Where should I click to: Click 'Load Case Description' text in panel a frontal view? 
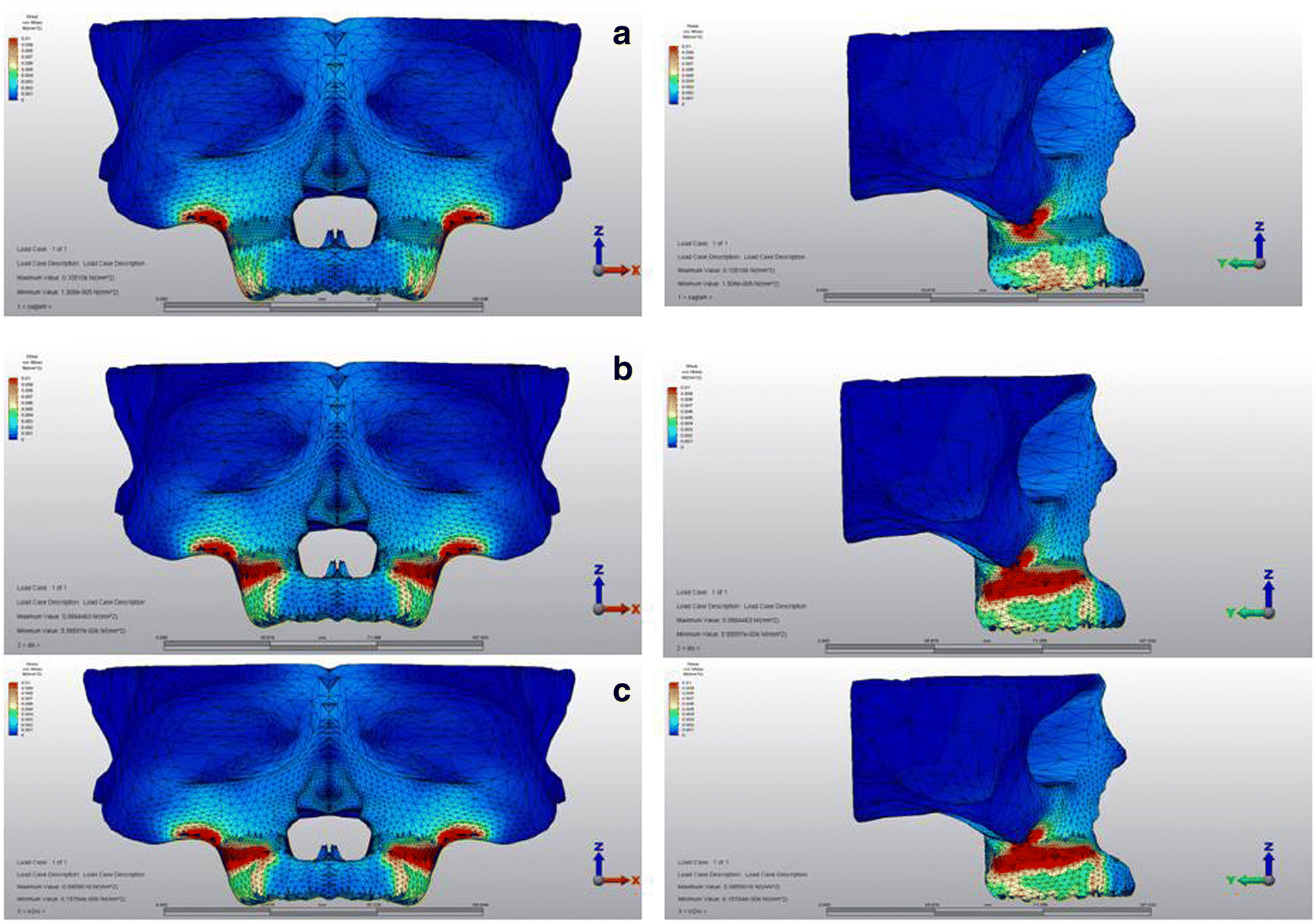(81, 263)
